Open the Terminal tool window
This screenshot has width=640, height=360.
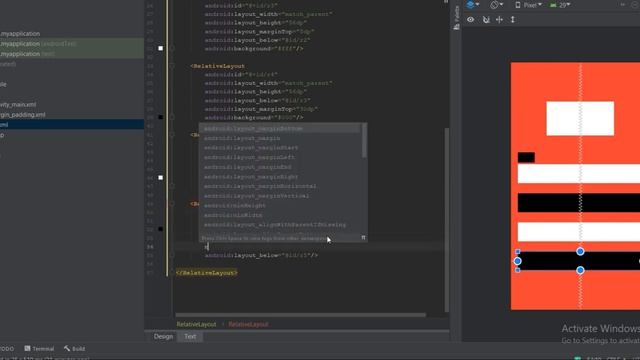point(39,349)
